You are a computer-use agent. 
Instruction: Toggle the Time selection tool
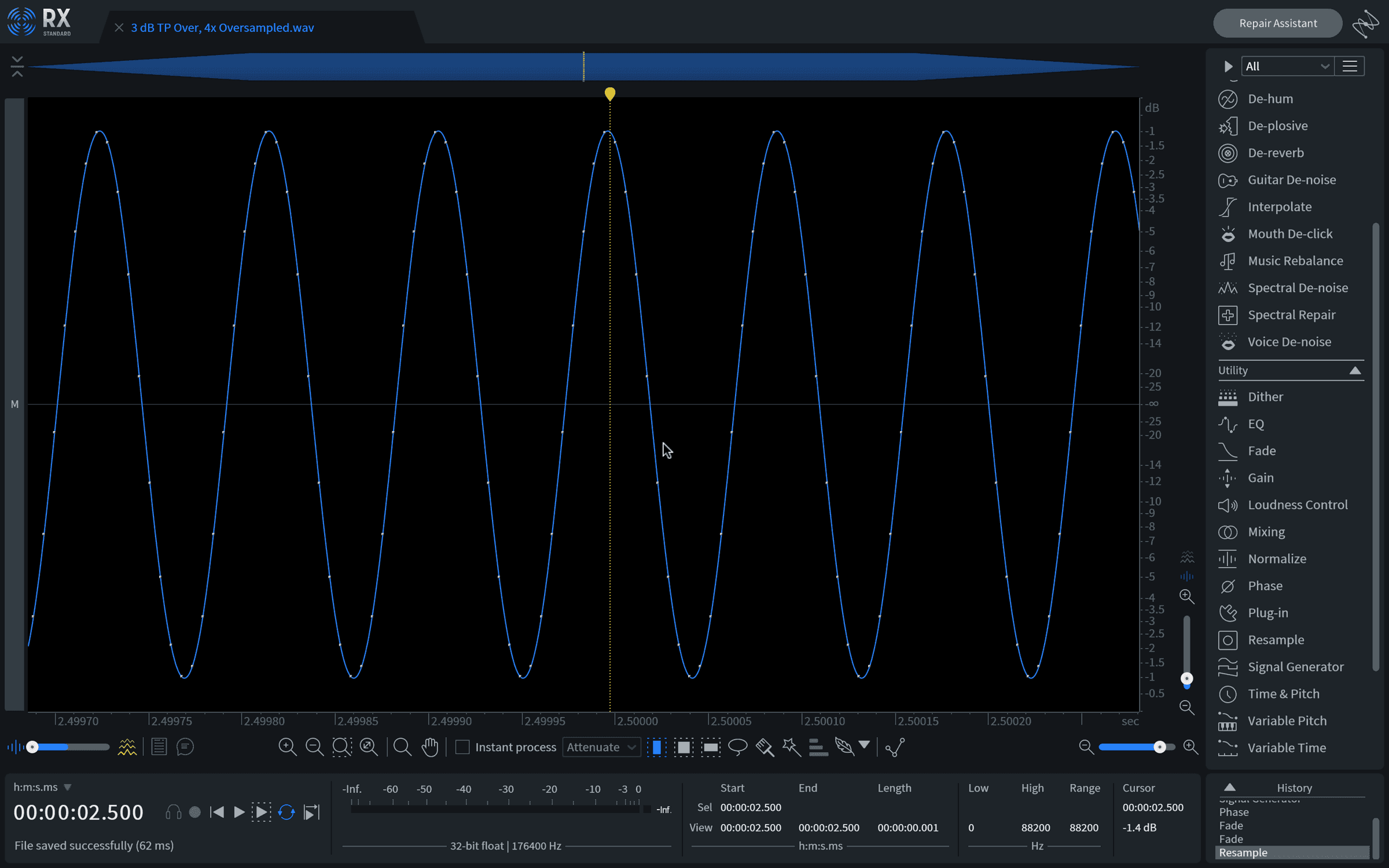[657, 747]
